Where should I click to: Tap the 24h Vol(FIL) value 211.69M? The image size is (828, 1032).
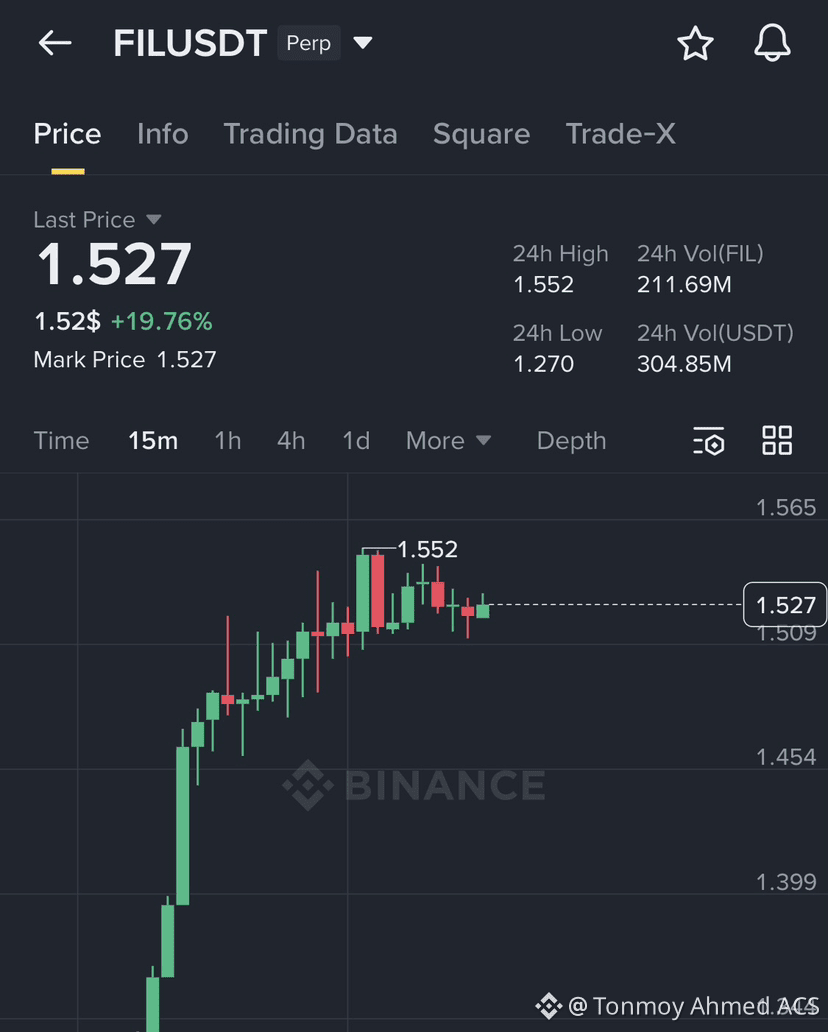[x=684, y=284]
